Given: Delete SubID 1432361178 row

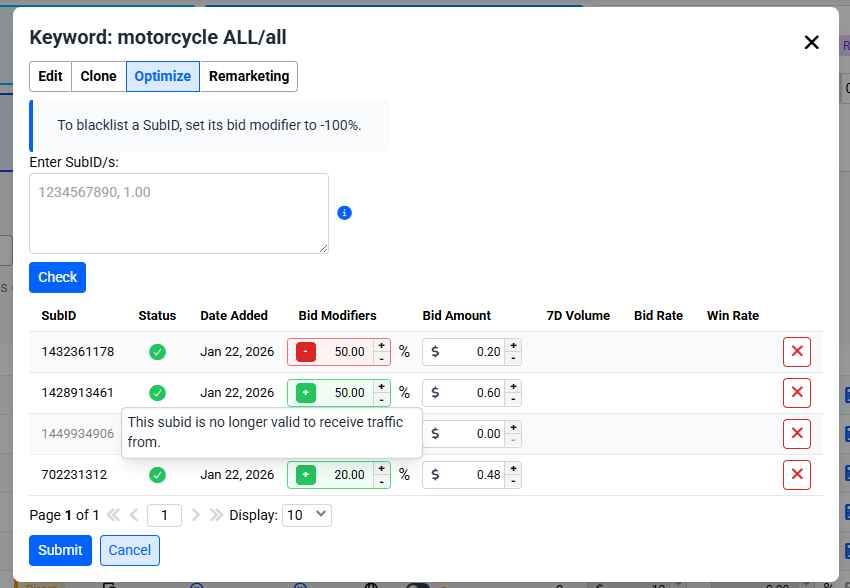Looking at the screenshot, I should [796, 352].
